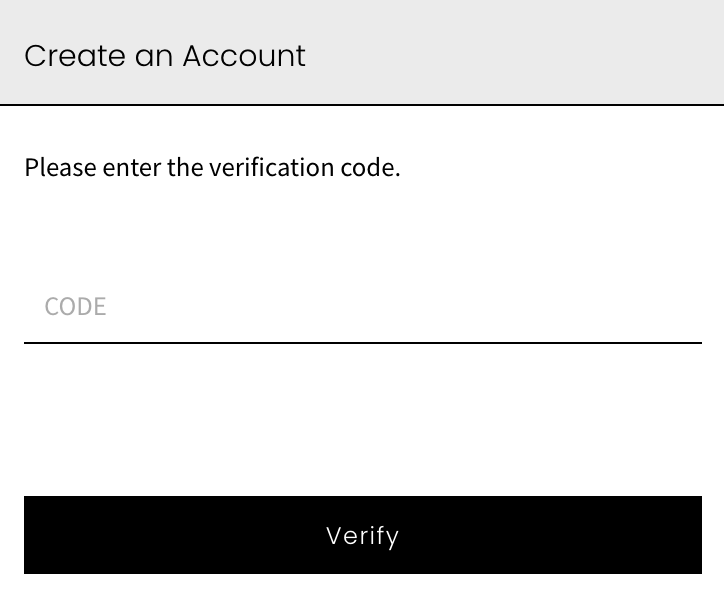Click the word "Account" in the header

(243, 56)
